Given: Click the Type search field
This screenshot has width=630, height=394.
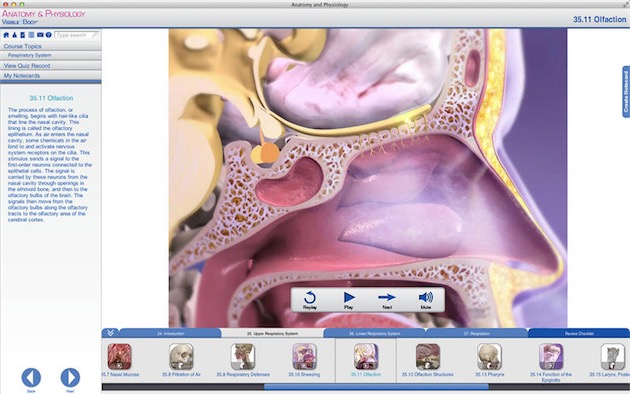Looking at the screenshot, I should click(x=76, y=35).
